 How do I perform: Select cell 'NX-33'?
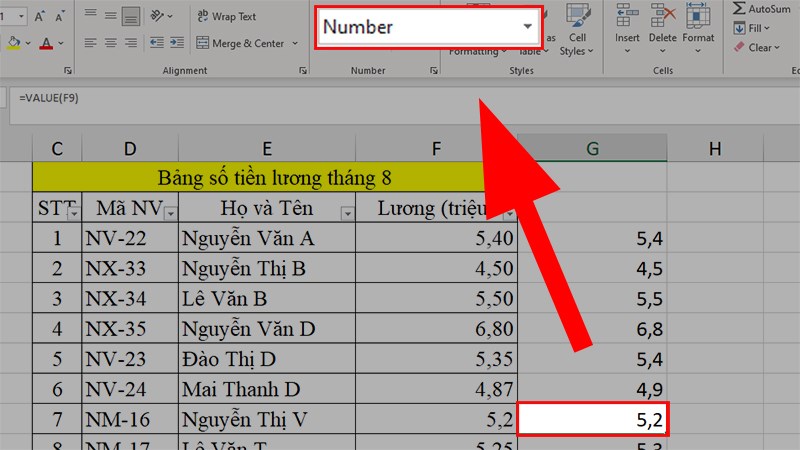point(130,268)
